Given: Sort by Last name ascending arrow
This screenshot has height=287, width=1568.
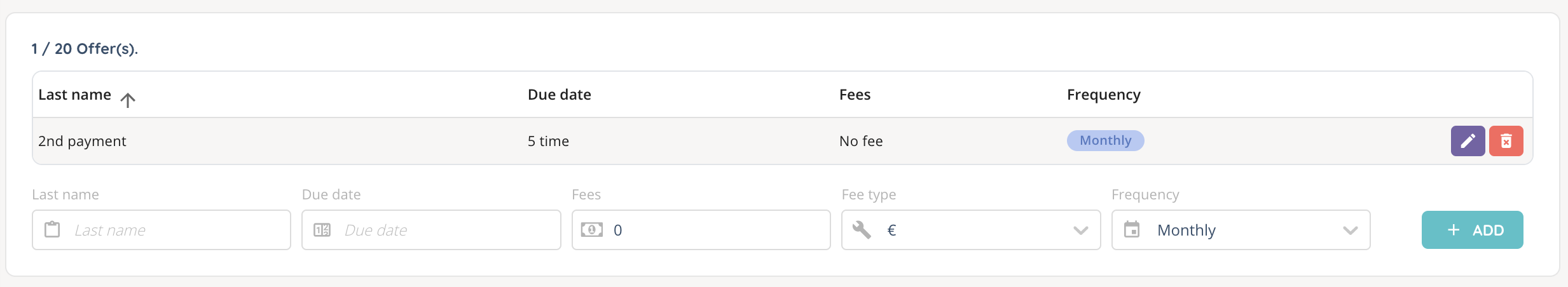Looking at the screenshot, I should 128,100.
